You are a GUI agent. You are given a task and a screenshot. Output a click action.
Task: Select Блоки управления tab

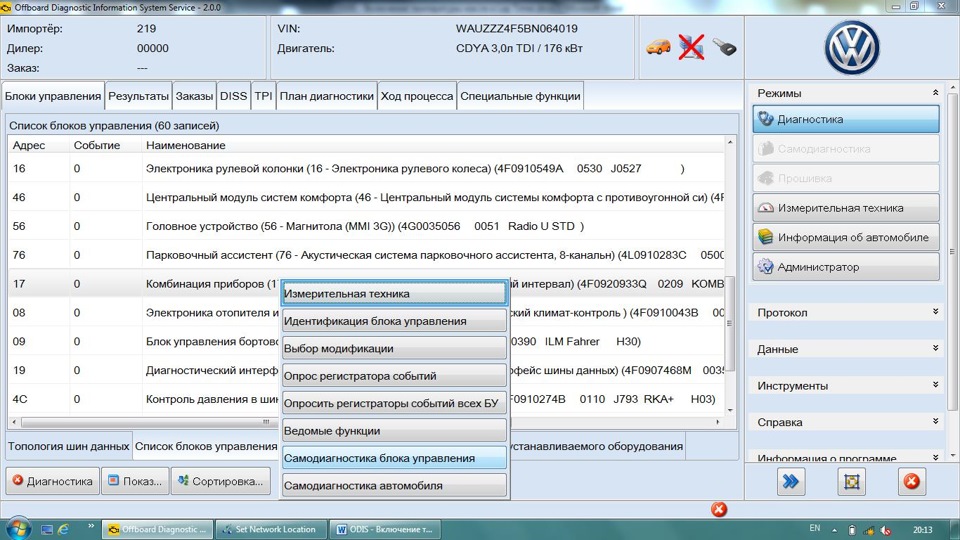pos(53,96)
